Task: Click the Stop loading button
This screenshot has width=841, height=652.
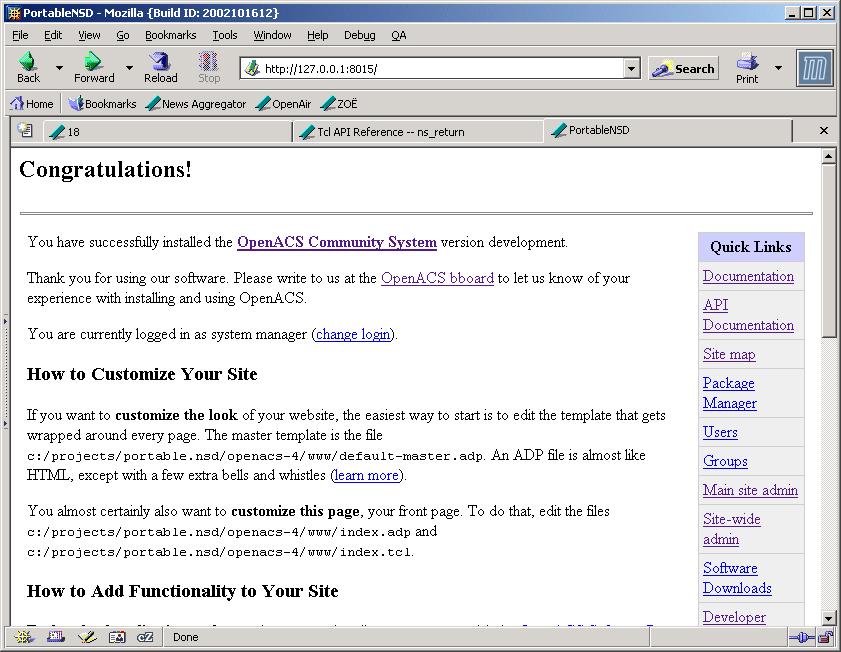Action: (x=209, y=68)
